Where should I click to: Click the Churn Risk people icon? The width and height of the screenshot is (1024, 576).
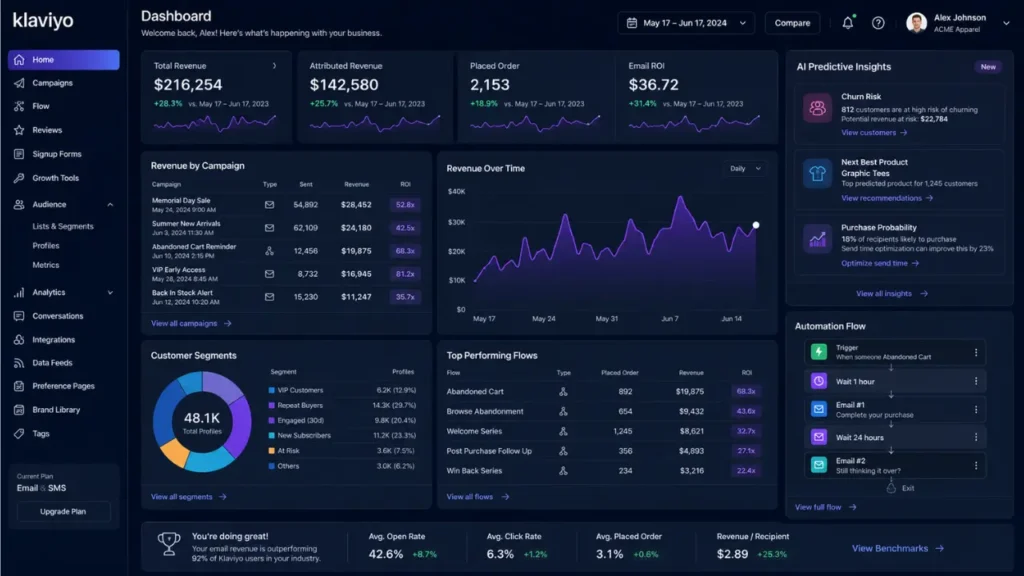817,108
